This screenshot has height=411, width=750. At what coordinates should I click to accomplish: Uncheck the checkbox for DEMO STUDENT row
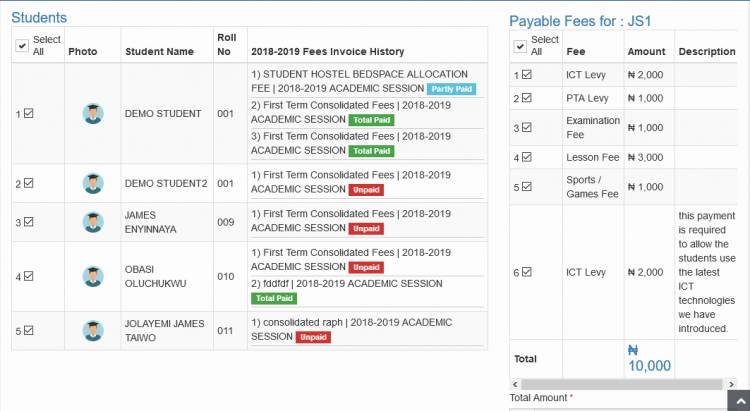28,113
